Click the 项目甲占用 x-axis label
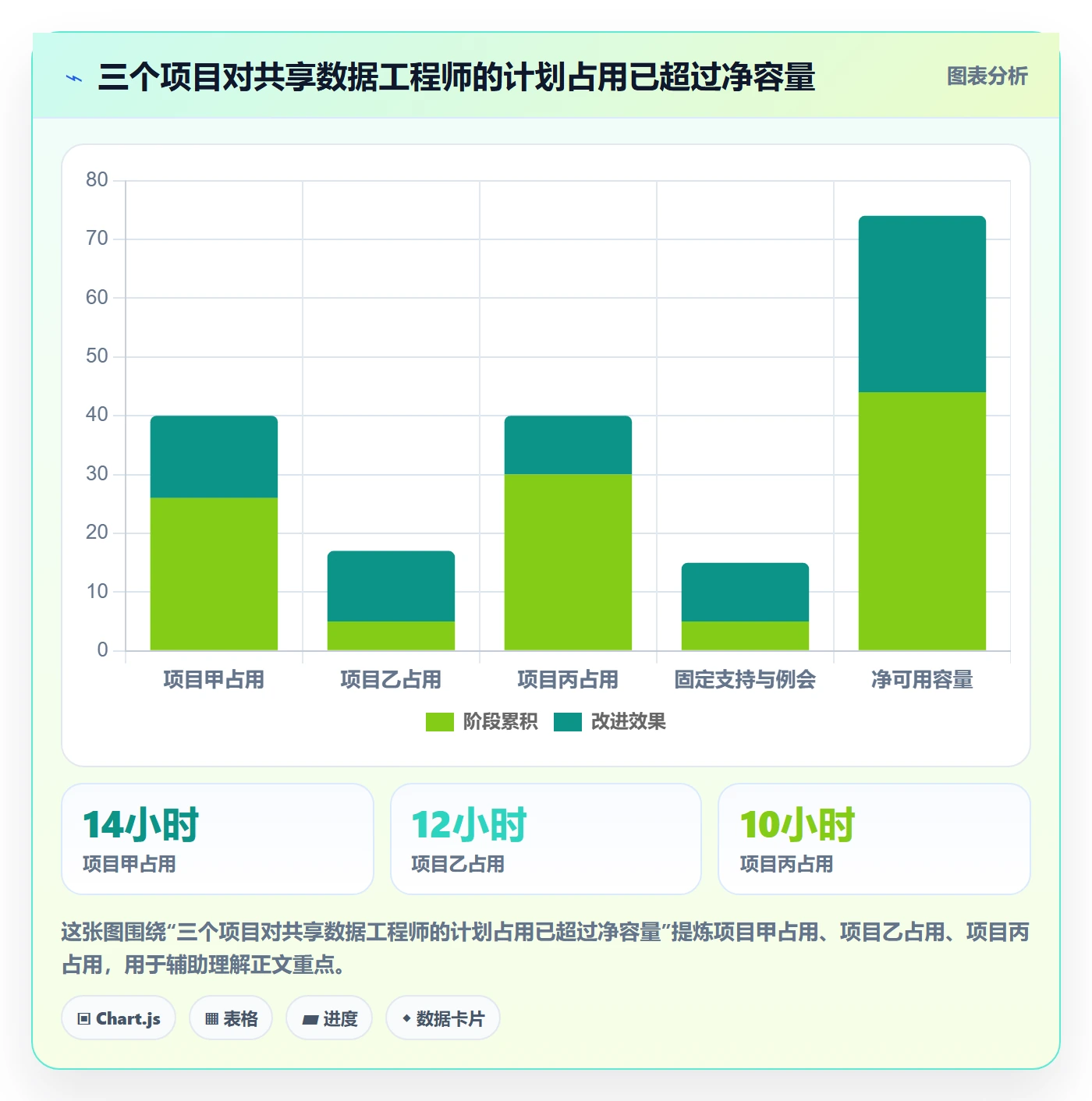The width and height of the screenshot is (1092, 1101). (x=214, y=680)
